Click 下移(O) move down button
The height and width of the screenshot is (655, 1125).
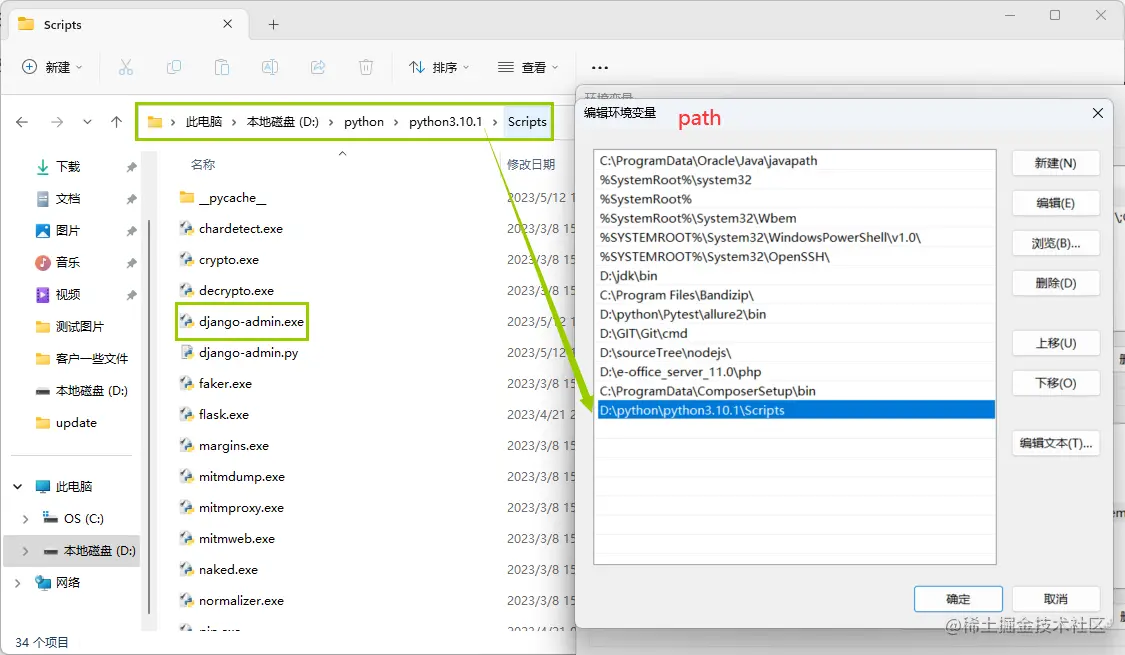[x=1055, y=383]
